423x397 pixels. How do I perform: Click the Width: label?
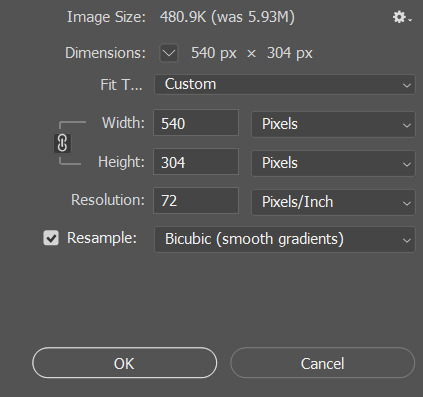click(123, 123)
